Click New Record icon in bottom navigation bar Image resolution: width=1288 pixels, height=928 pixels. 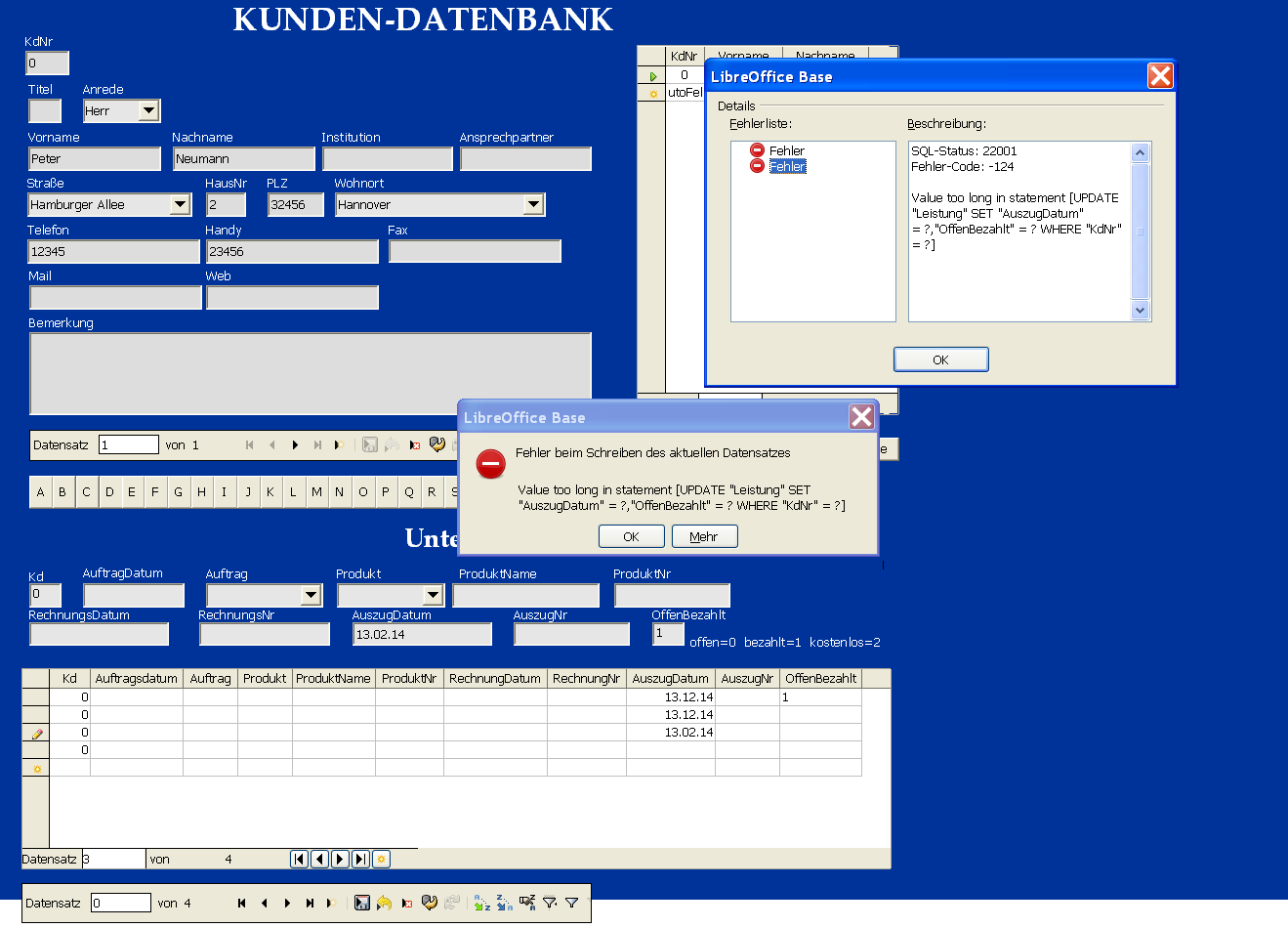331,904
